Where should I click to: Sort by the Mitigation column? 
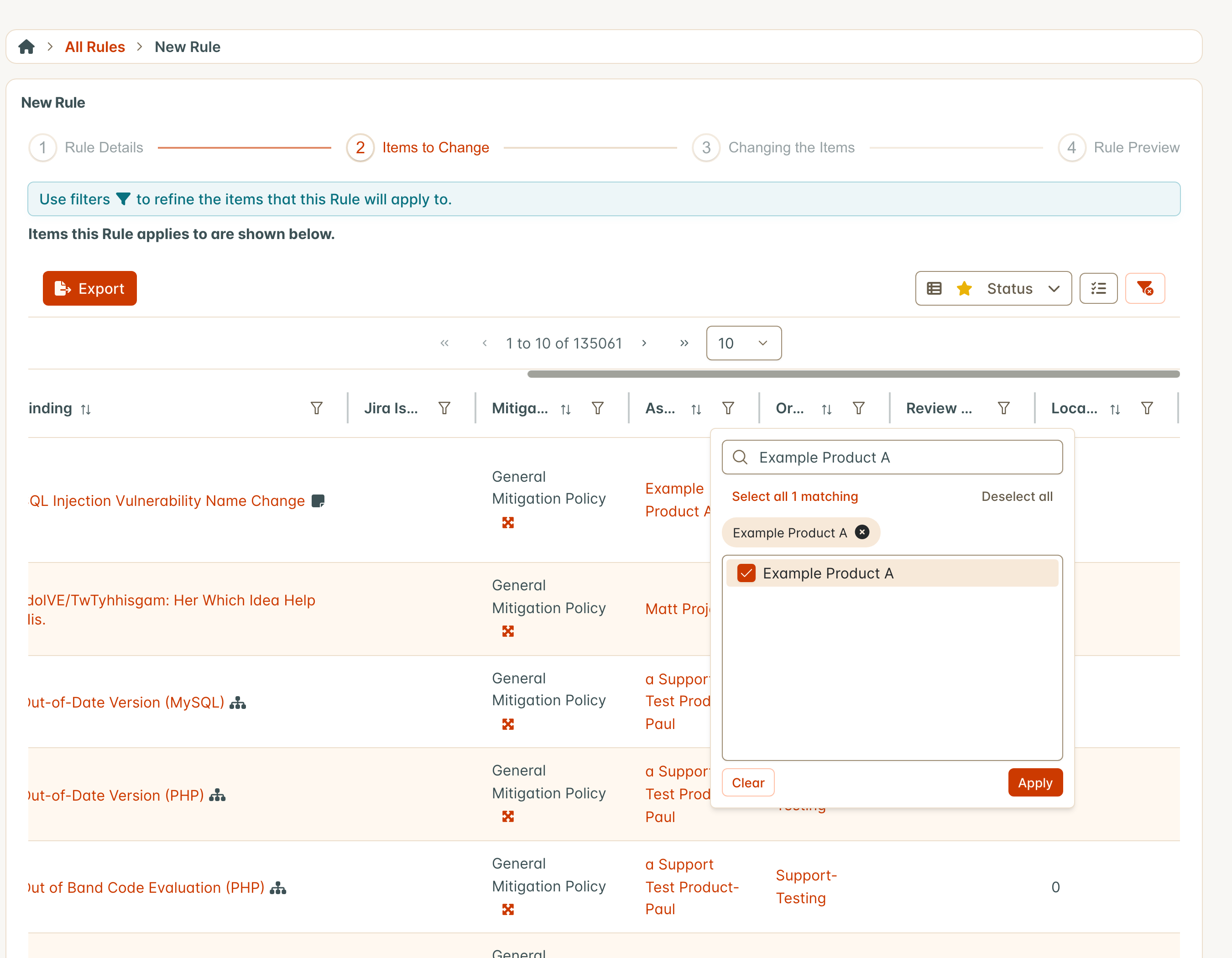click(x=566, y=409)
